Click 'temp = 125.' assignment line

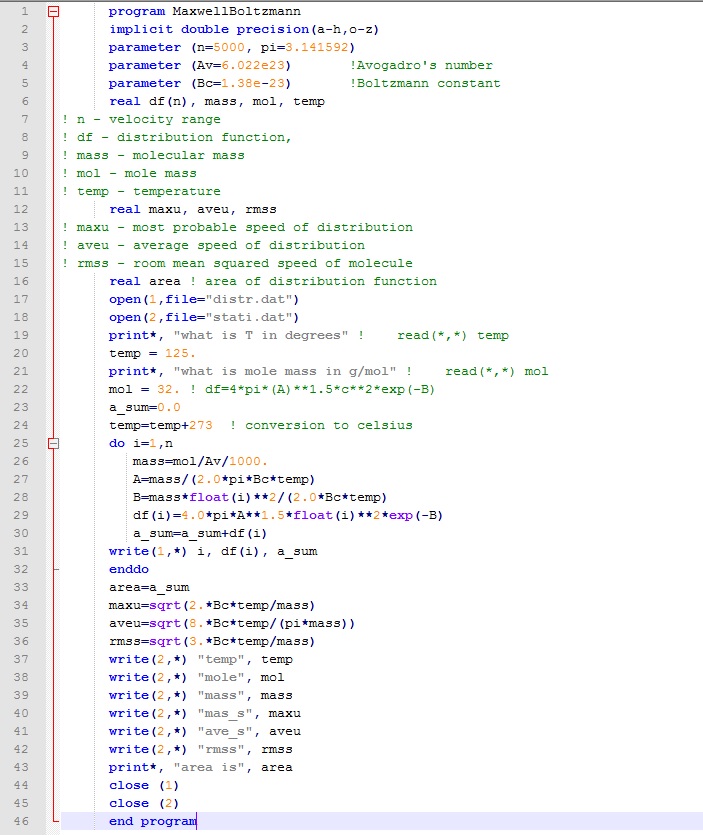tap(152, 354)
